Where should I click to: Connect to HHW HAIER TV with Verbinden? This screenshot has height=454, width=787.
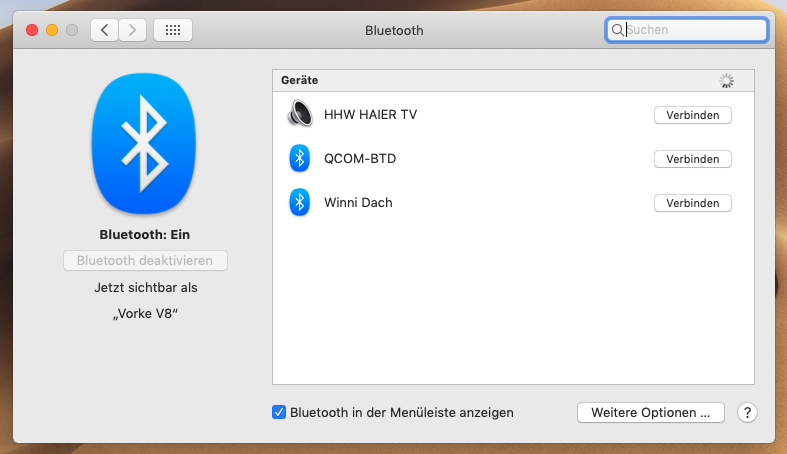coord(692,115)
